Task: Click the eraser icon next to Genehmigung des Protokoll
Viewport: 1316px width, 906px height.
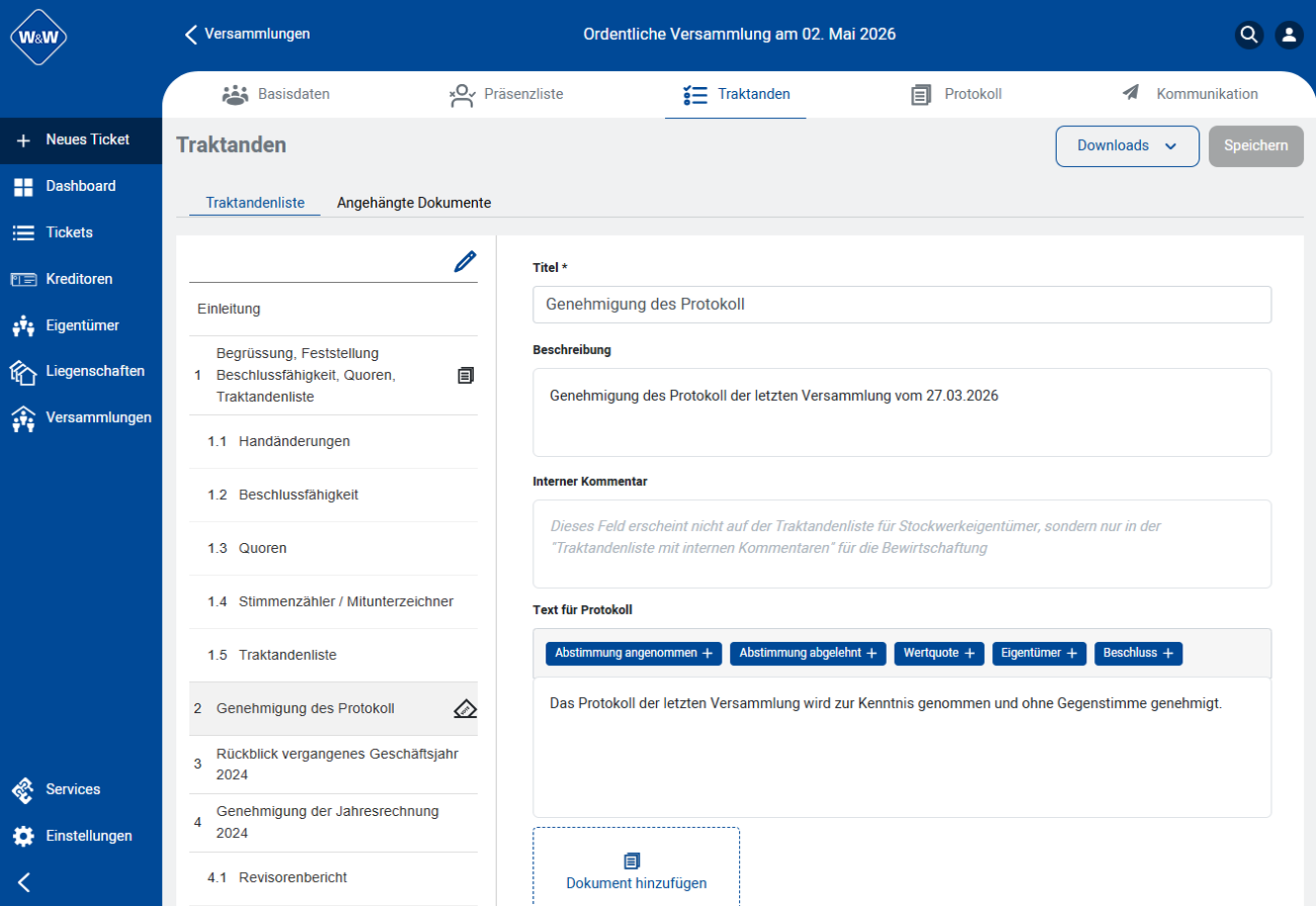Action: tap(465, 708)
